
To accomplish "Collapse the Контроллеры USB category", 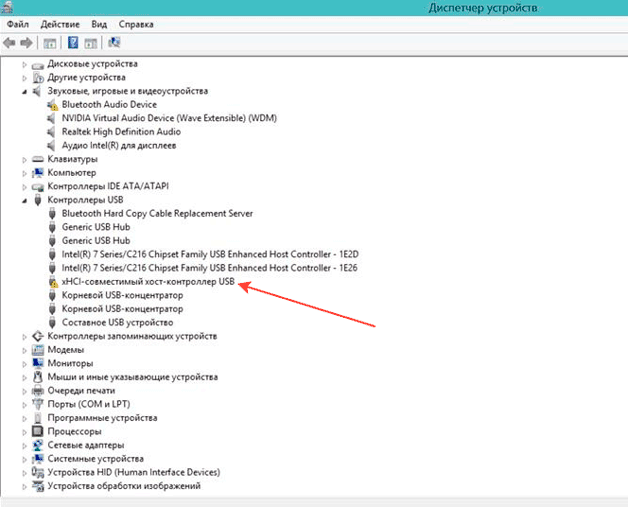I will (24, 200).
